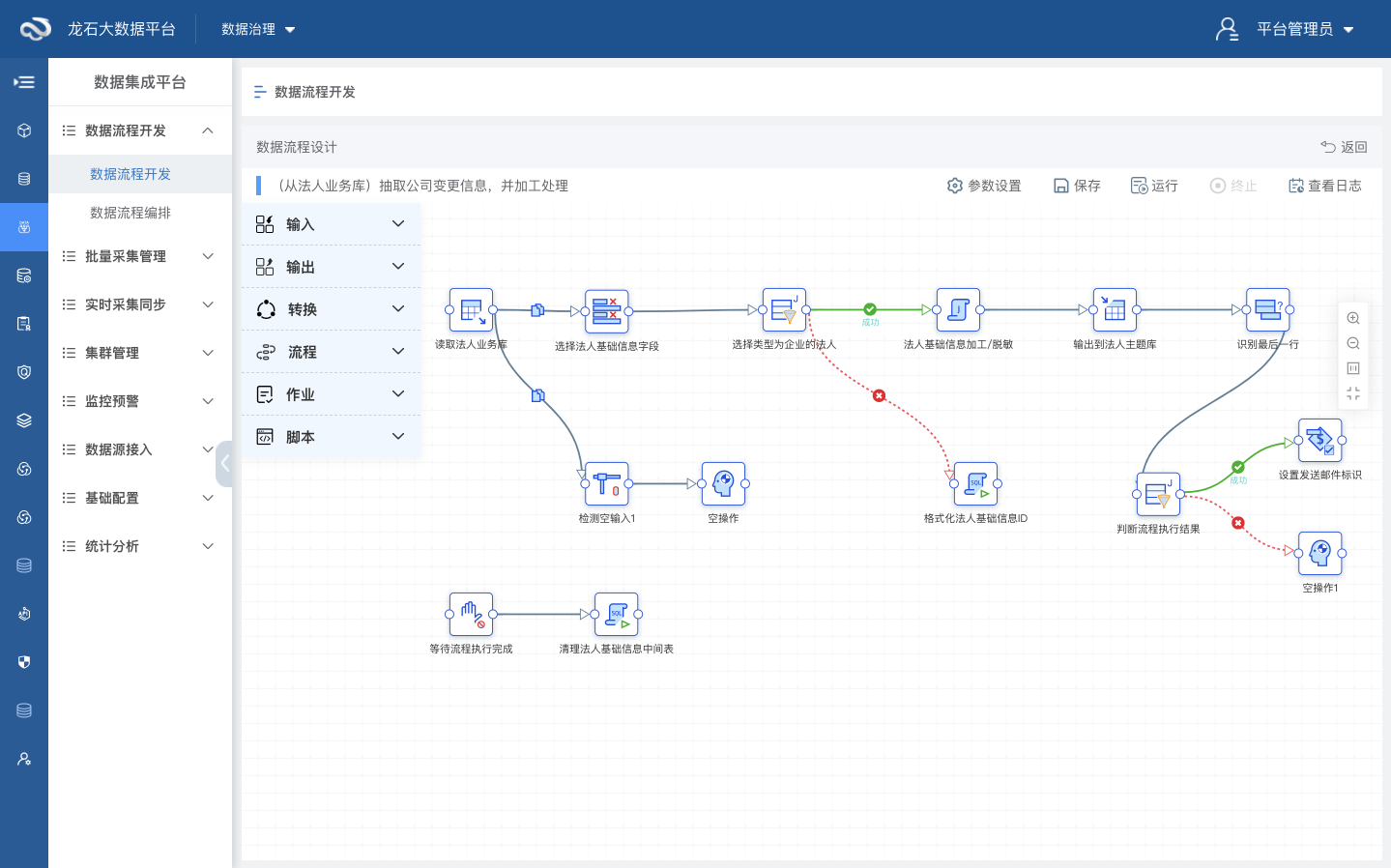Expand the 输出 component group
Image resolution: width=1391 pixels, height=868 pixels.
pos(331,267)
